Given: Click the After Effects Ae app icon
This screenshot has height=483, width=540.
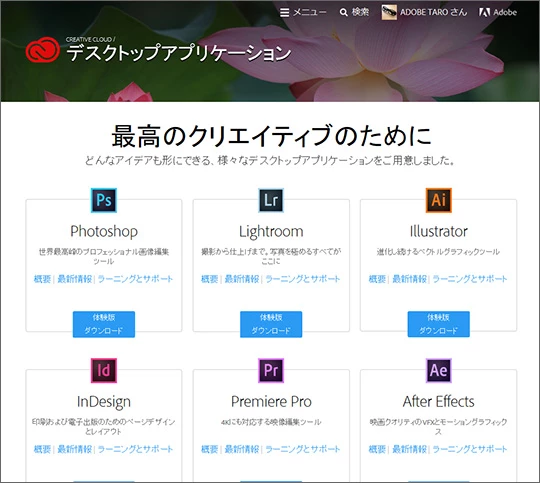Looking at the screenshot, I should (x=438, y=370).
